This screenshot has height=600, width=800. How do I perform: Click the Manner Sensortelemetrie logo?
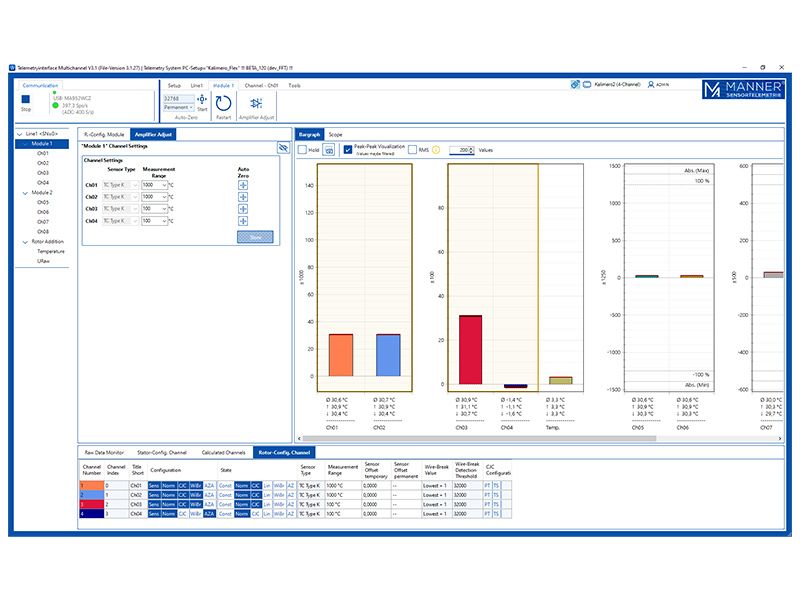tap(743, 89)
